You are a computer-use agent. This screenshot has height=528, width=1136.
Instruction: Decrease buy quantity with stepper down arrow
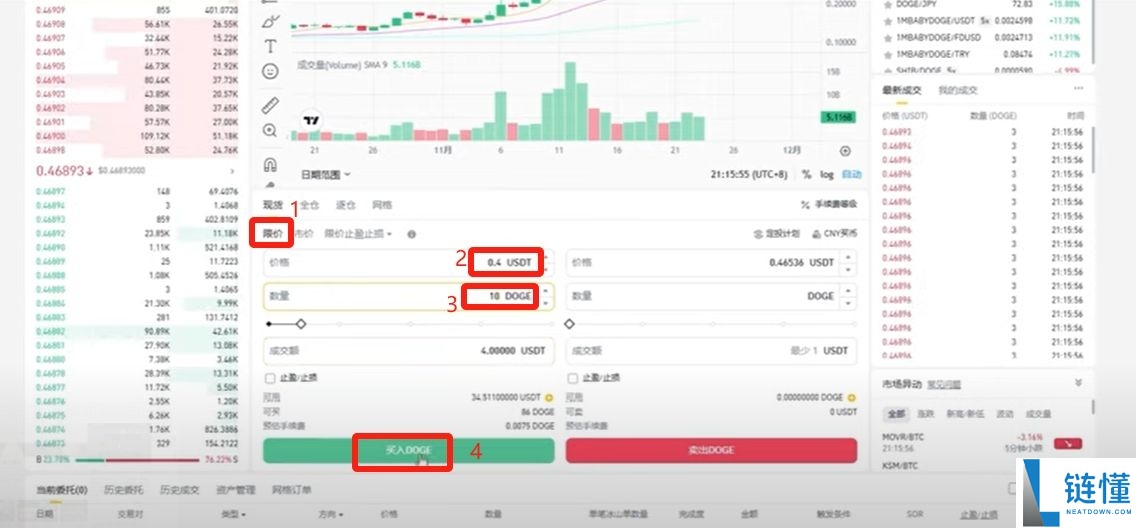pyautogui.click(x=548, y=302)
